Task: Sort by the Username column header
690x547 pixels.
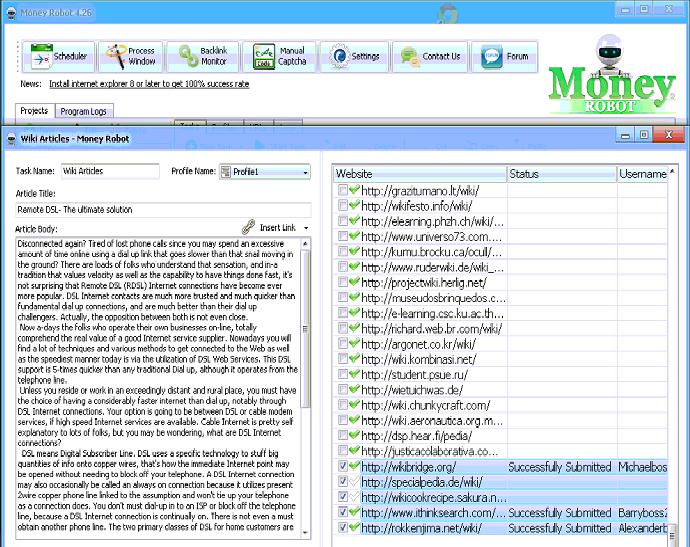Action: click(x=643, y=174)
